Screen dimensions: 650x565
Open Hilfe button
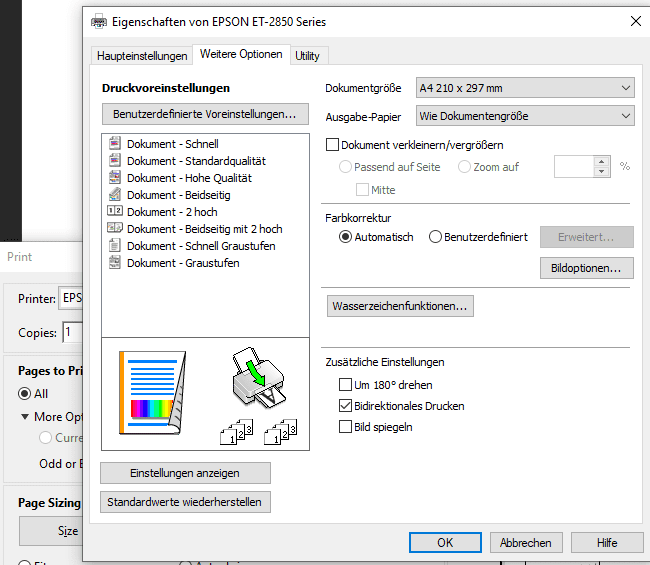coord(607,543)
